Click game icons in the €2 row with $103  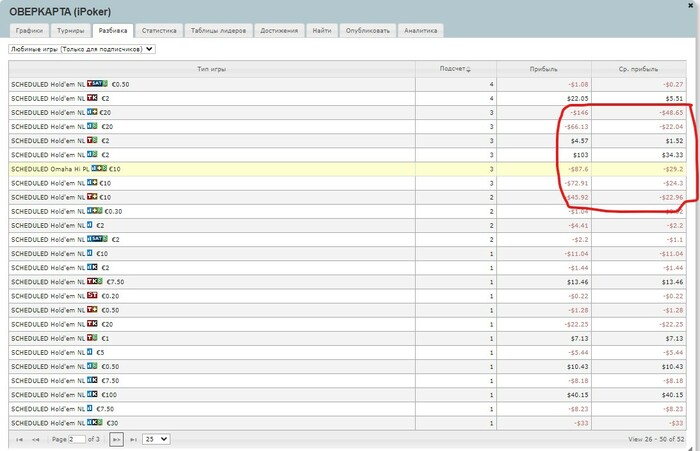pos(92,155)
